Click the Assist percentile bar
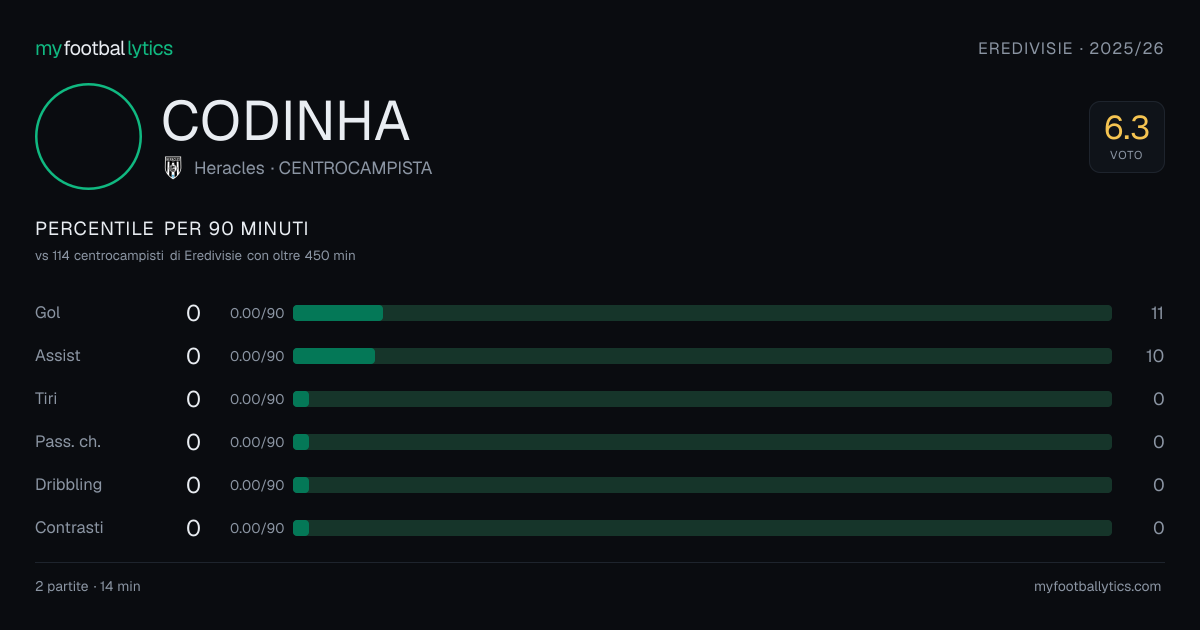 point(702,356)
